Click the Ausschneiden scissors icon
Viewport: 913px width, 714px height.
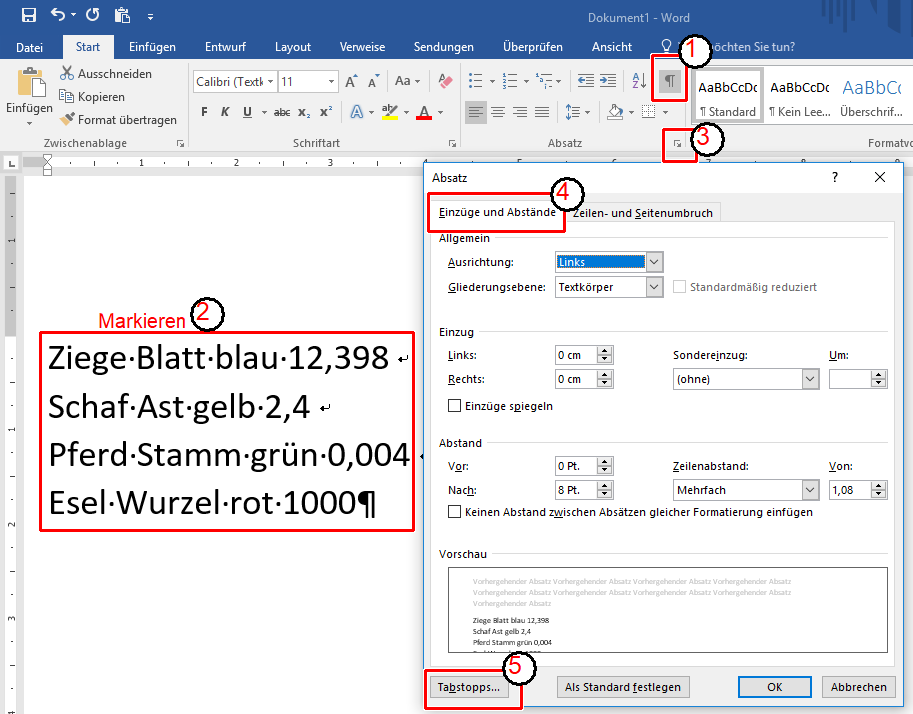pyautogui.click(x=67, y=73)
